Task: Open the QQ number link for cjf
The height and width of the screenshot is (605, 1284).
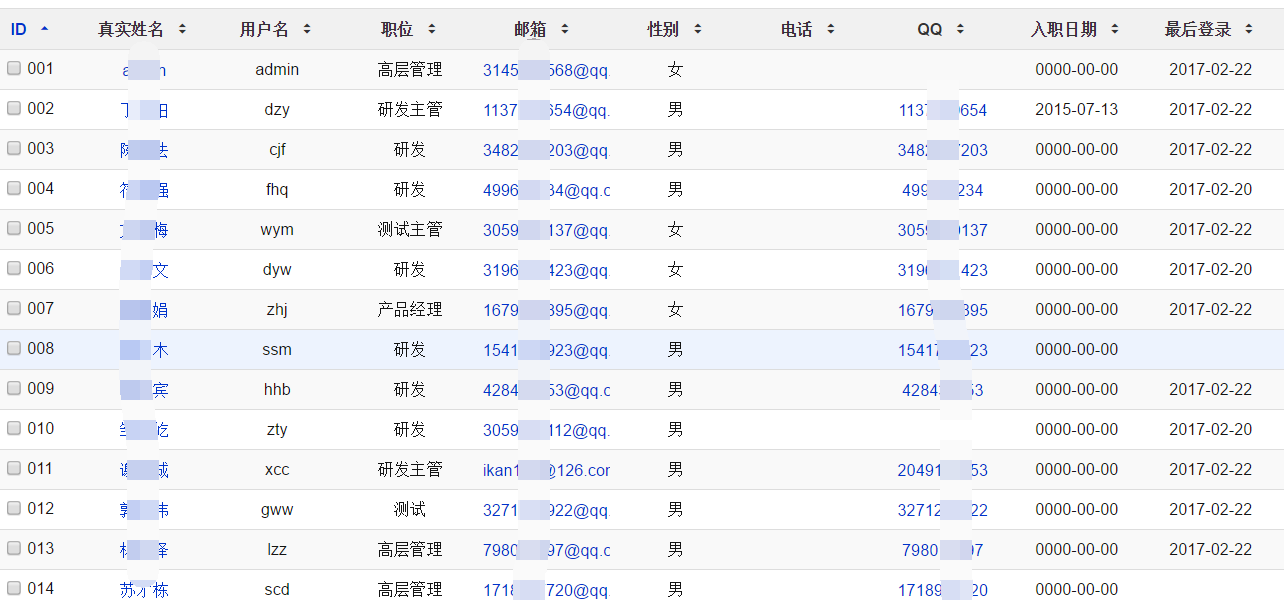Action: 942,150
